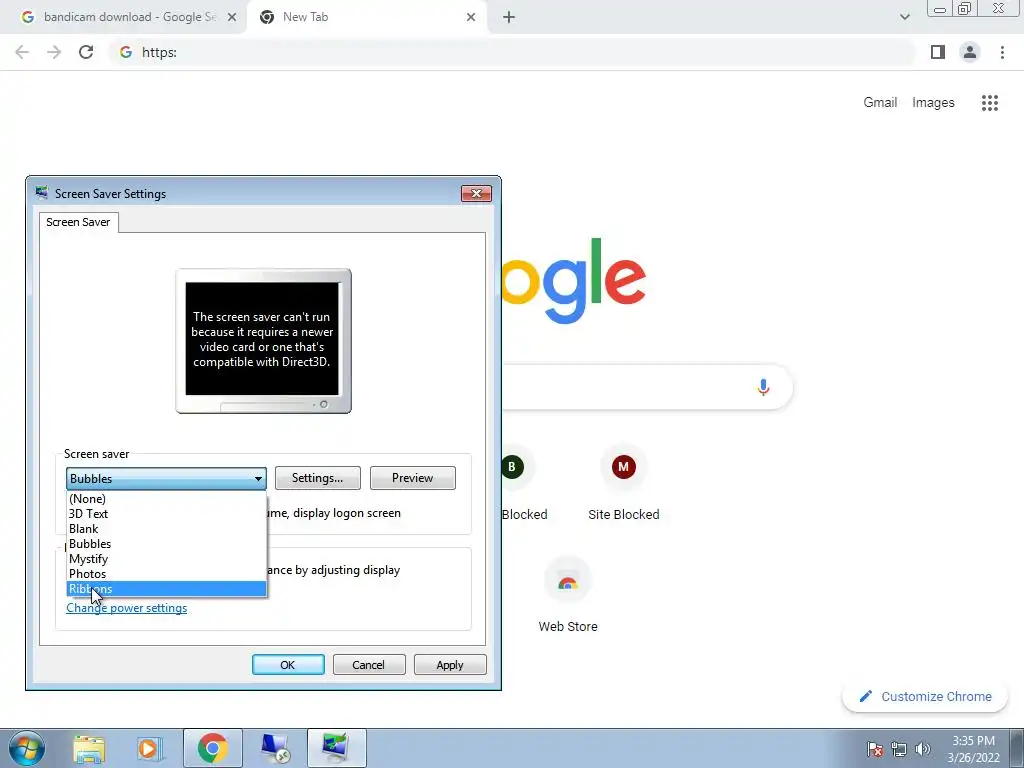This screenshot has height=768, width=1024.
Task: Choose (None) in the screen saver list
Action: [x=167, y=499]
